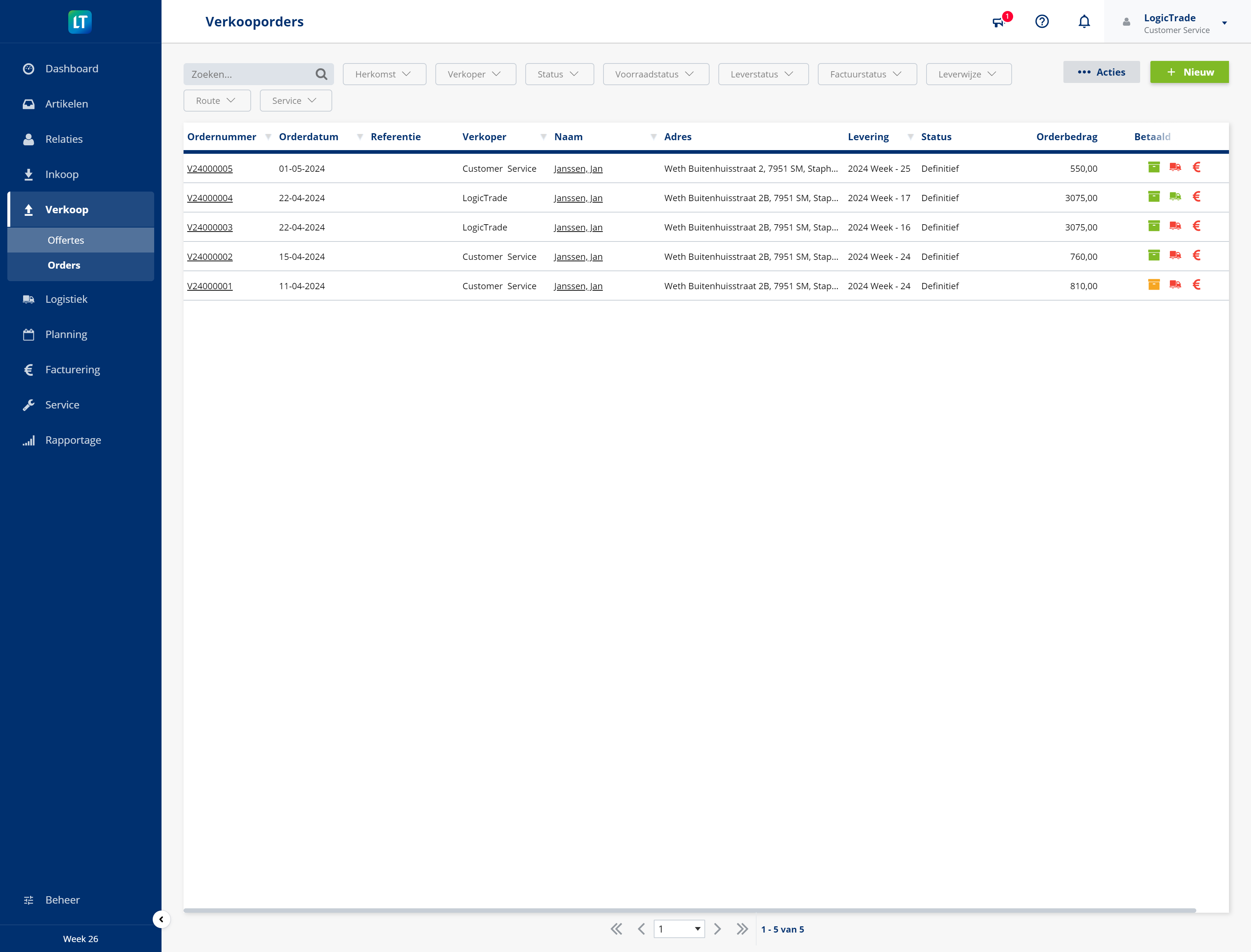
Task: Filter the Verkoper column
Action: pyautogui.click(x=544, y=137)
